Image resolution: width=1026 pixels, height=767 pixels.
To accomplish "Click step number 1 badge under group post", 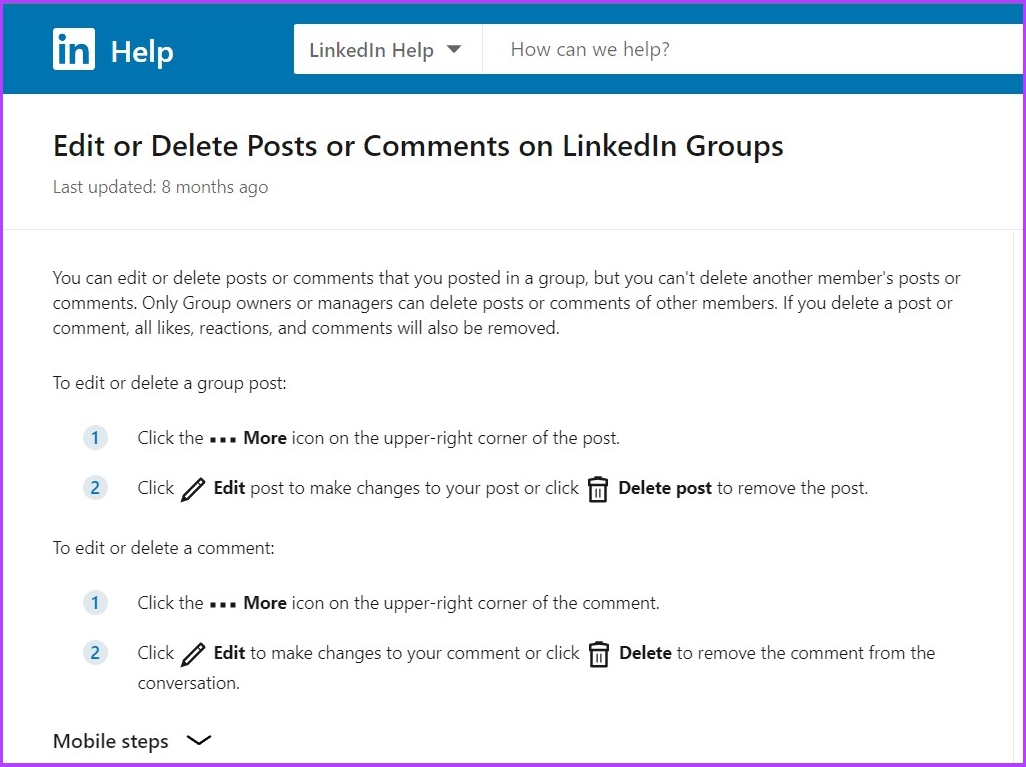I will [96, 438].
